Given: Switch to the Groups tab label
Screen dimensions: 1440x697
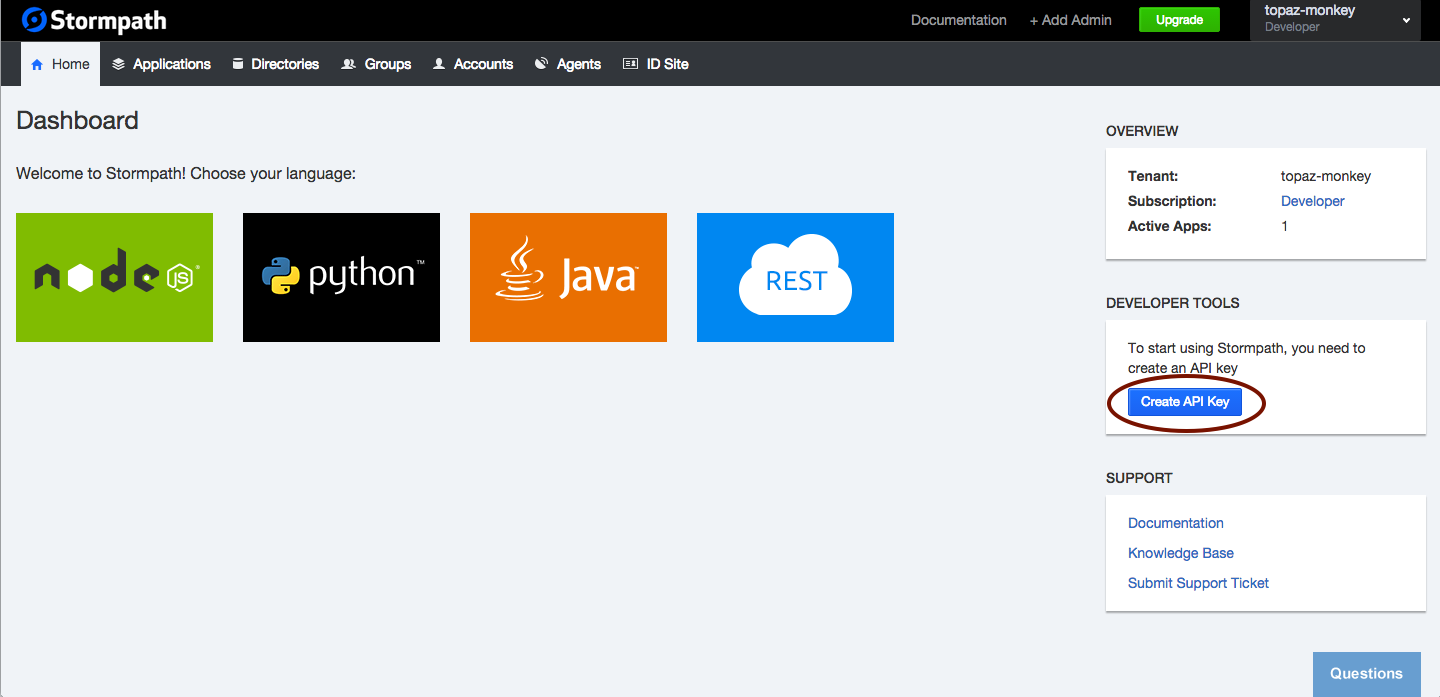Looking at the screenshot, I should (x=388, y=64).
